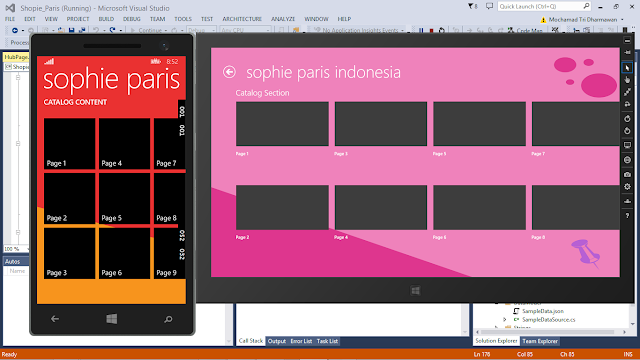Switch to the Output tab
Viewport: 640px width, 360px height.
coord(277,341)
